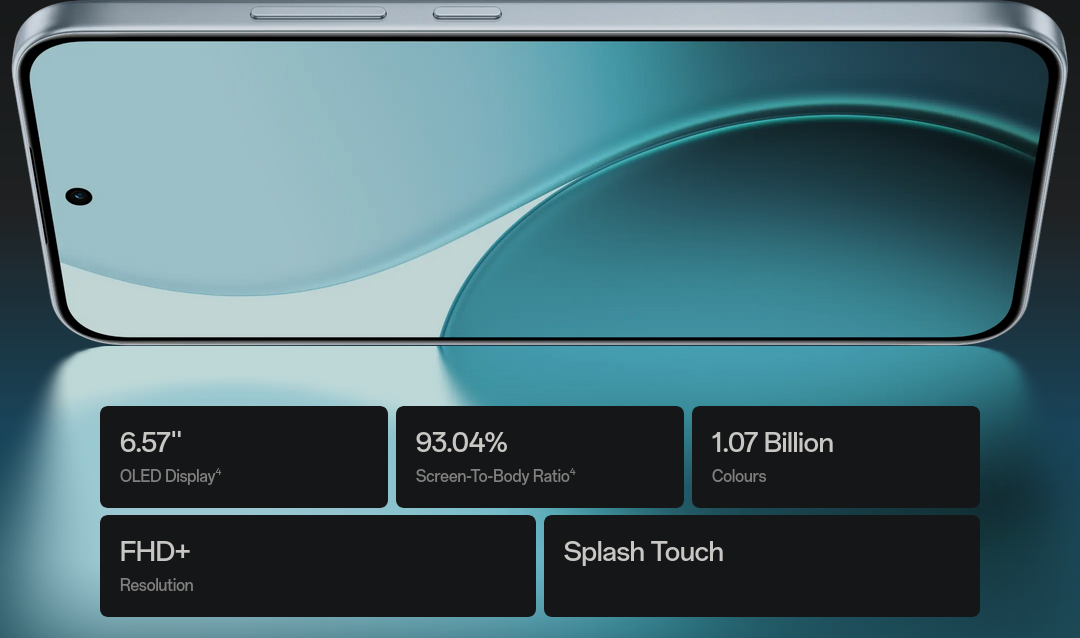The width and height of the screenshot is (1080, 638).
Task: Select the FHD+ heading
Action: 155,551
